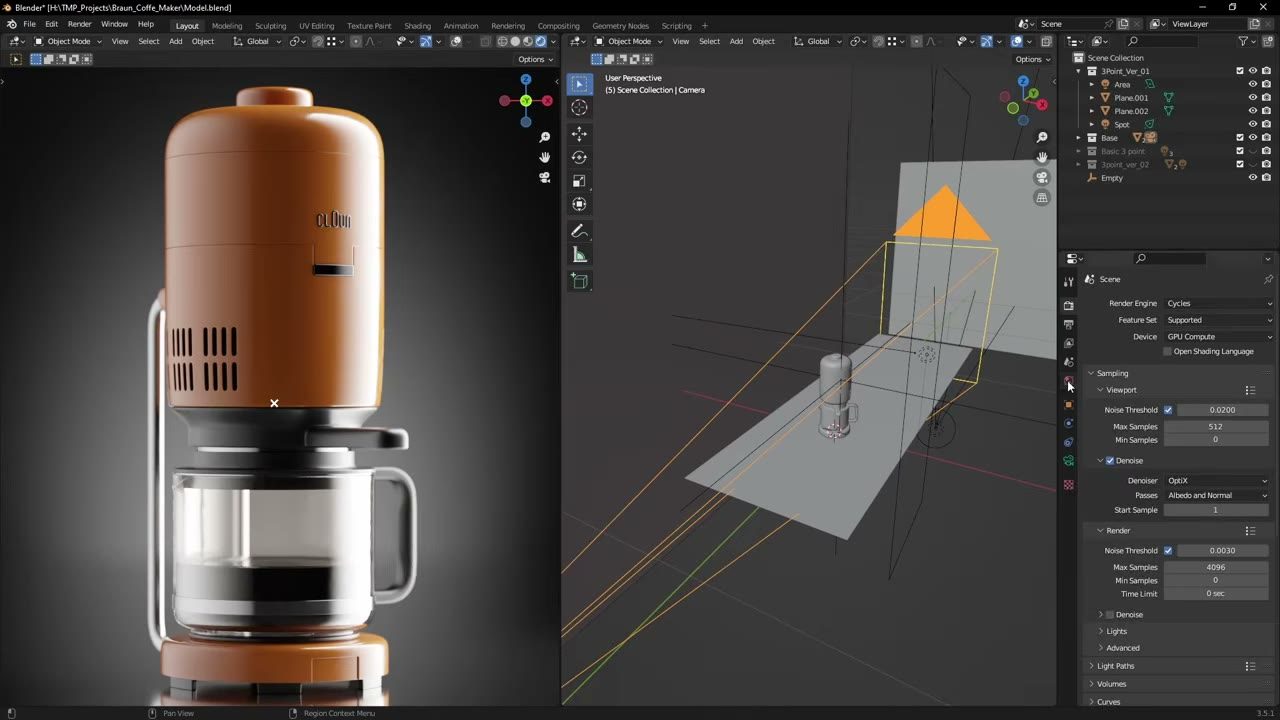Image resolution: width=1280 pixels, height=720 pixels.
Task: Toggle viewport Denoise checkbox
Action: (x=1110, y=461)
